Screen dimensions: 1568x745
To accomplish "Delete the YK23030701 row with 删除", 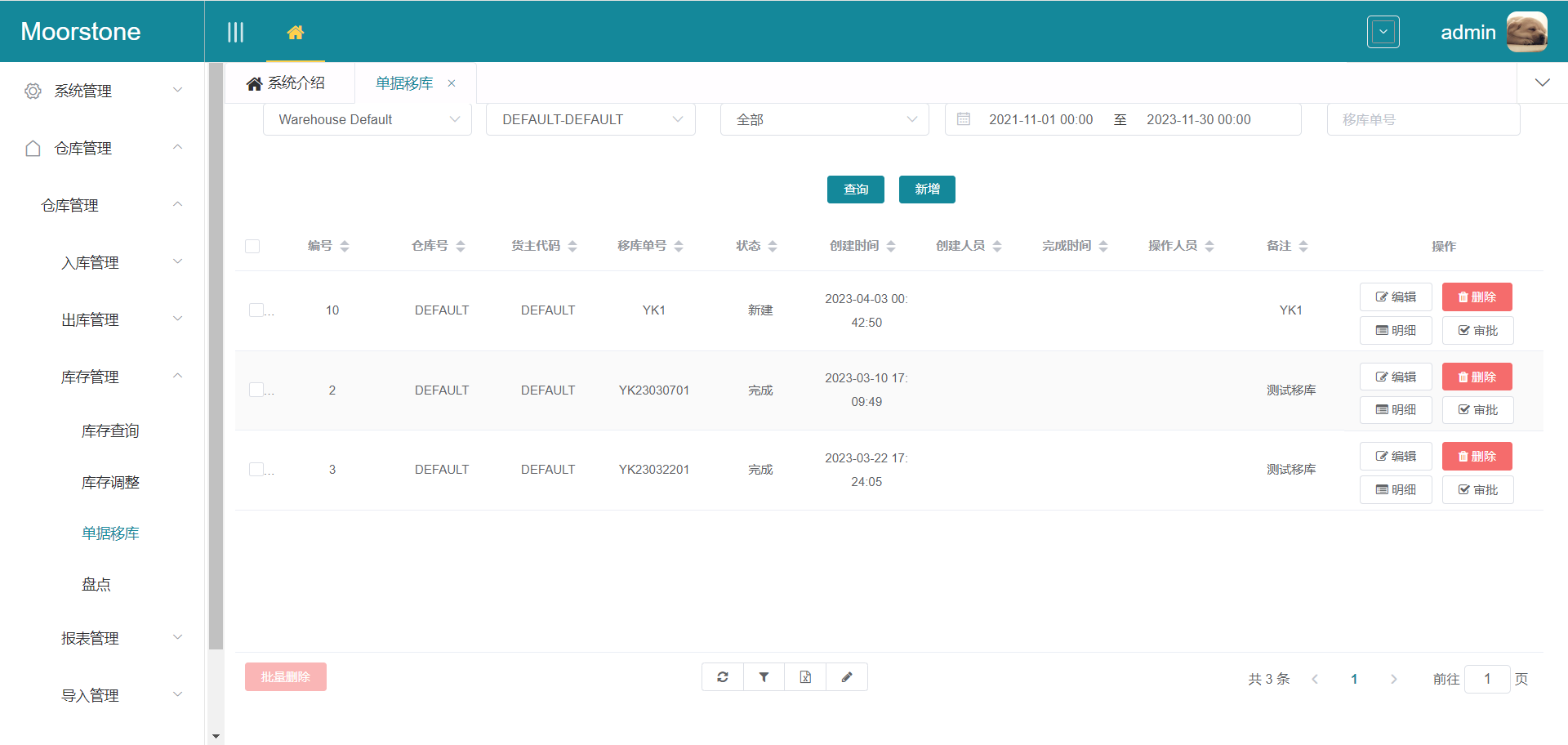I will (x=1477, y=377).
